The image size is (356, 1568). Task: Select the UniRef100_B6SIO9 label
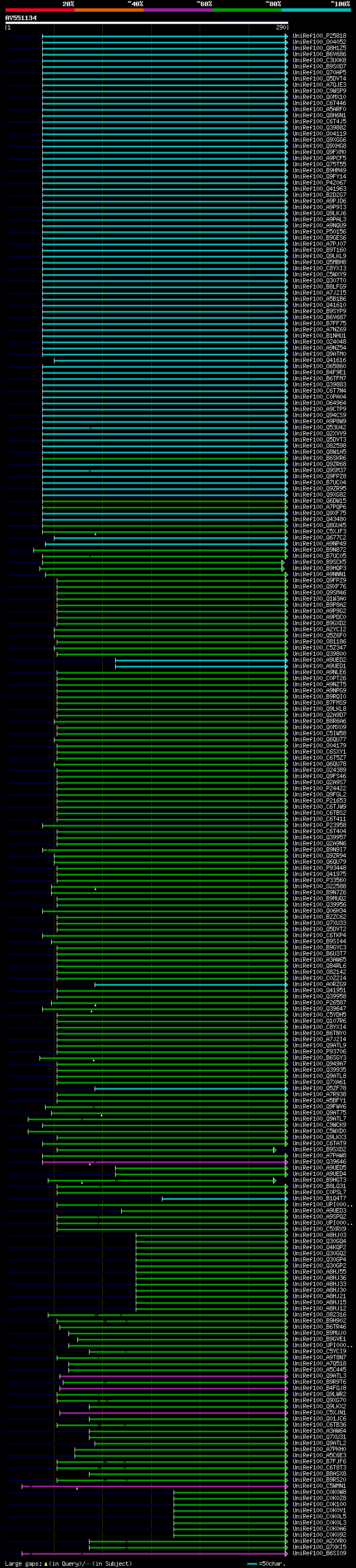point(319,1553)
